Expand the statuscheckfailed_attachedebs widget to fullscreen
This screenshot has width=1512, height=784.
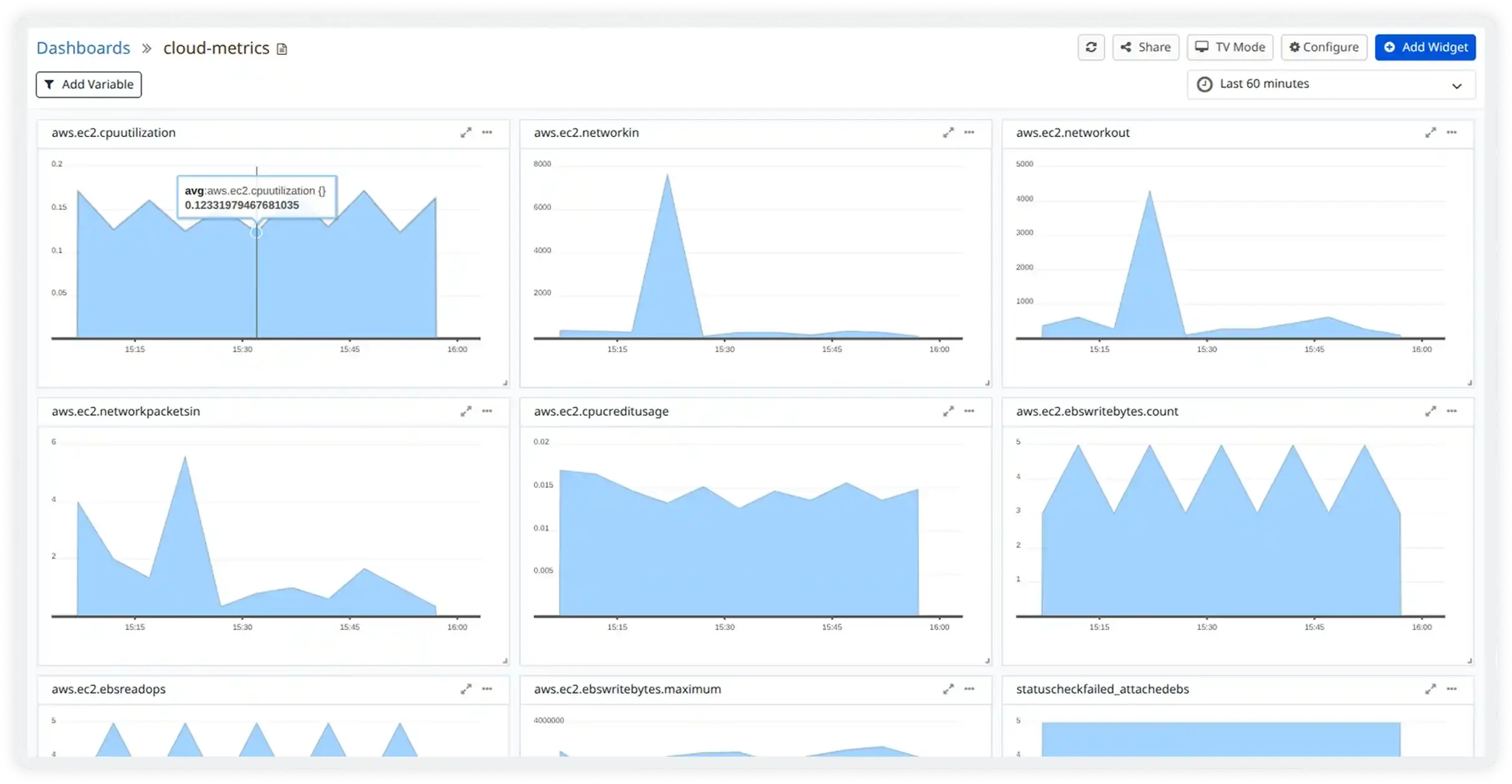pos(1431,689)
